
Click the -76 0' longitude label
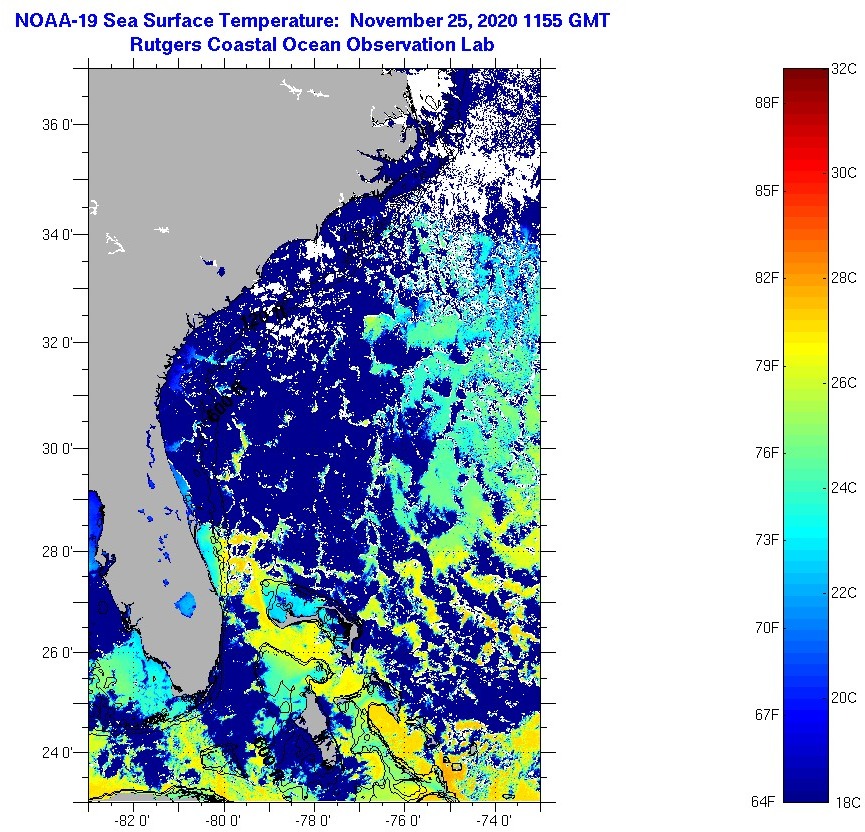click(x=403, y=821)
